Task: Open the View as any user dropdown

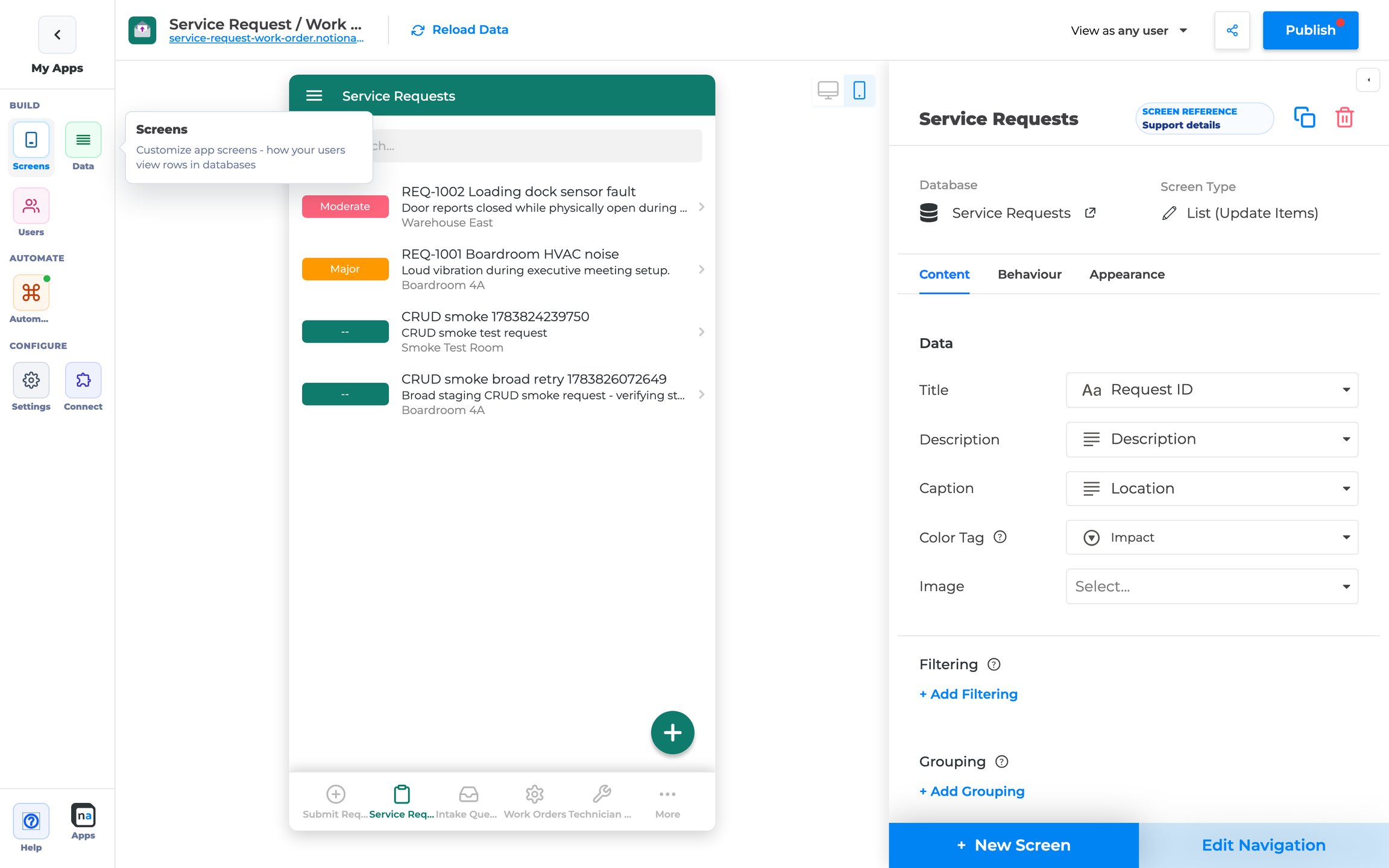Action: [x=1129, y=30]
